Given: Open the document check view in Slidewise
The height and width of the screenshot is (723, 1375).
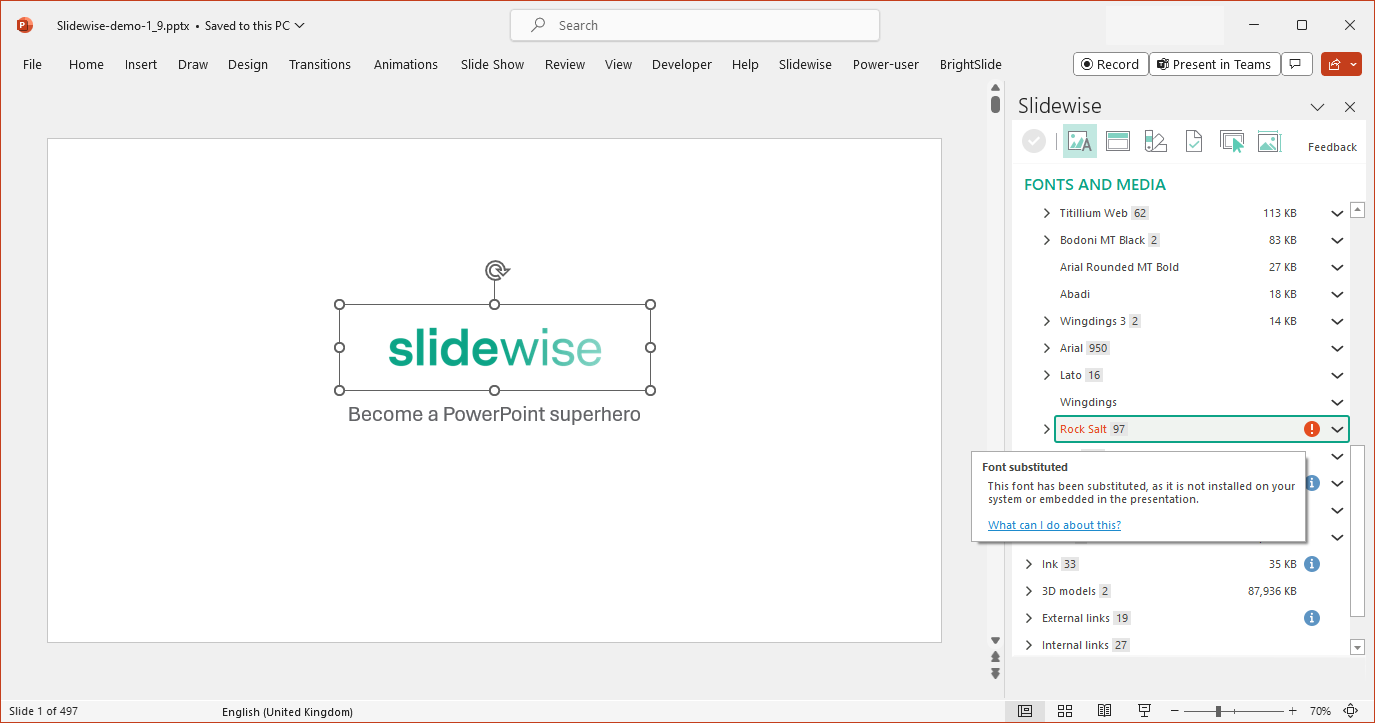Looking at the screenshot, I should (1193, 140).
